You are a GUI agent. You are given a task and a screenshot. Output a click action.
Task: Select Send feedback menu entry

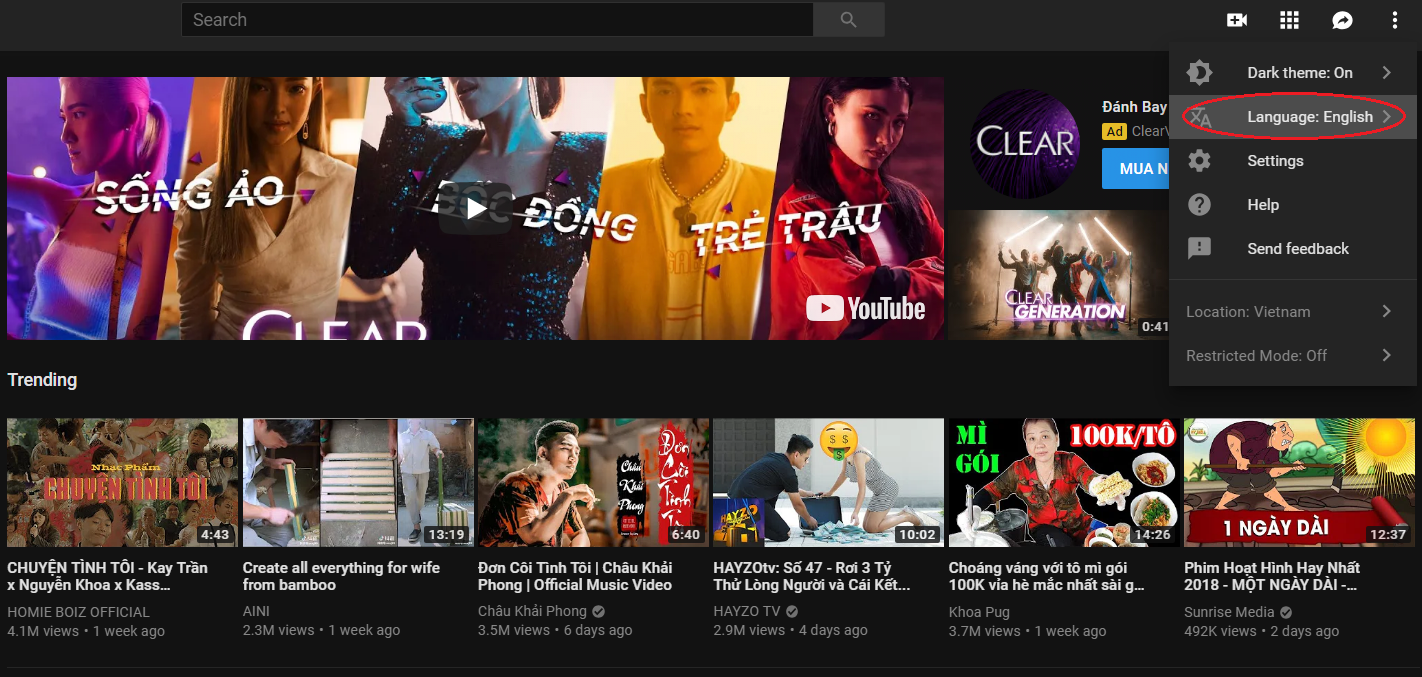click(x=1295, y=249)
